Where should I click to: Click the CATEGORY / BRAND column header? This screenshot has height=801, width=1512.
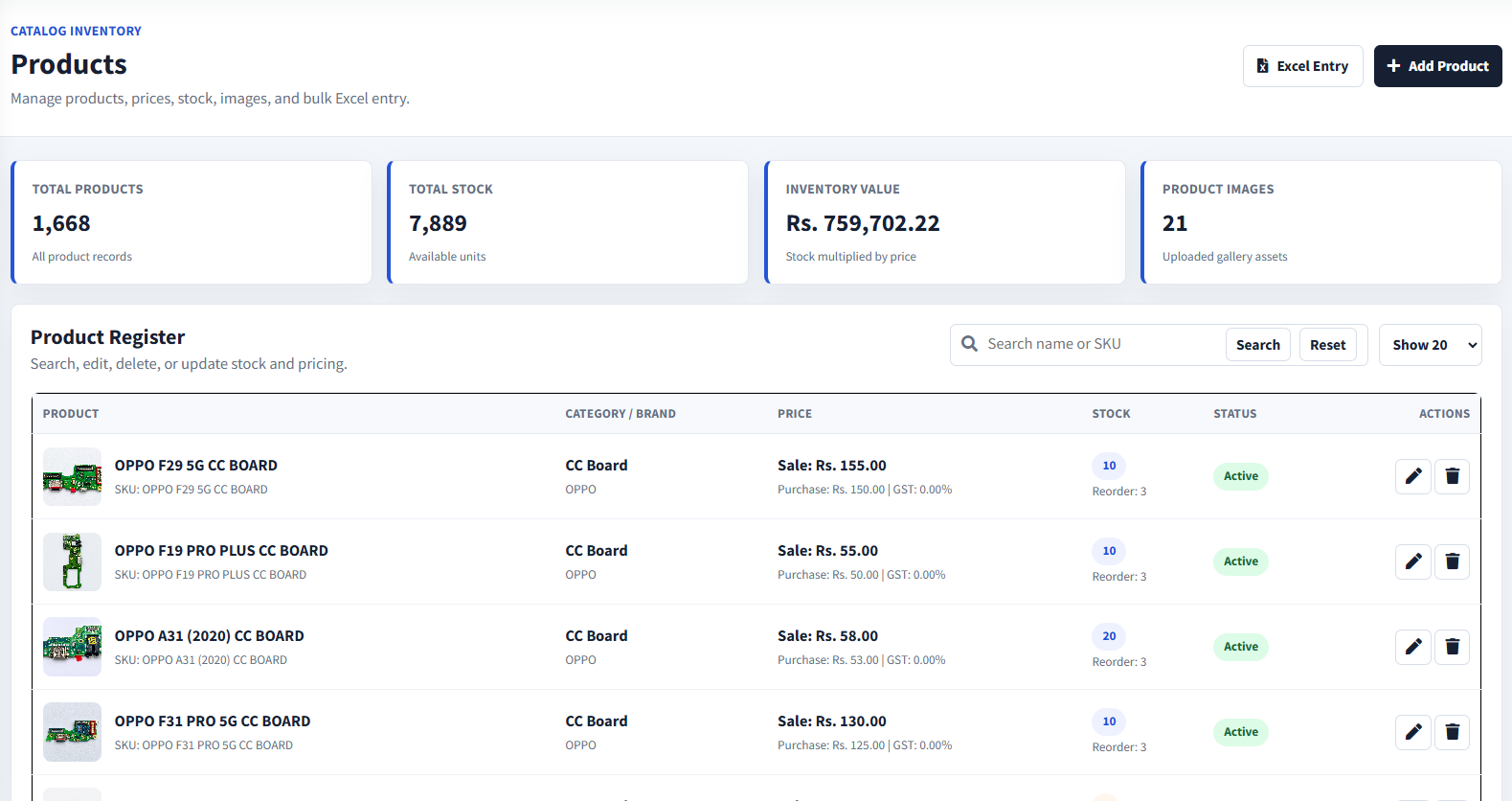point(621,414)
